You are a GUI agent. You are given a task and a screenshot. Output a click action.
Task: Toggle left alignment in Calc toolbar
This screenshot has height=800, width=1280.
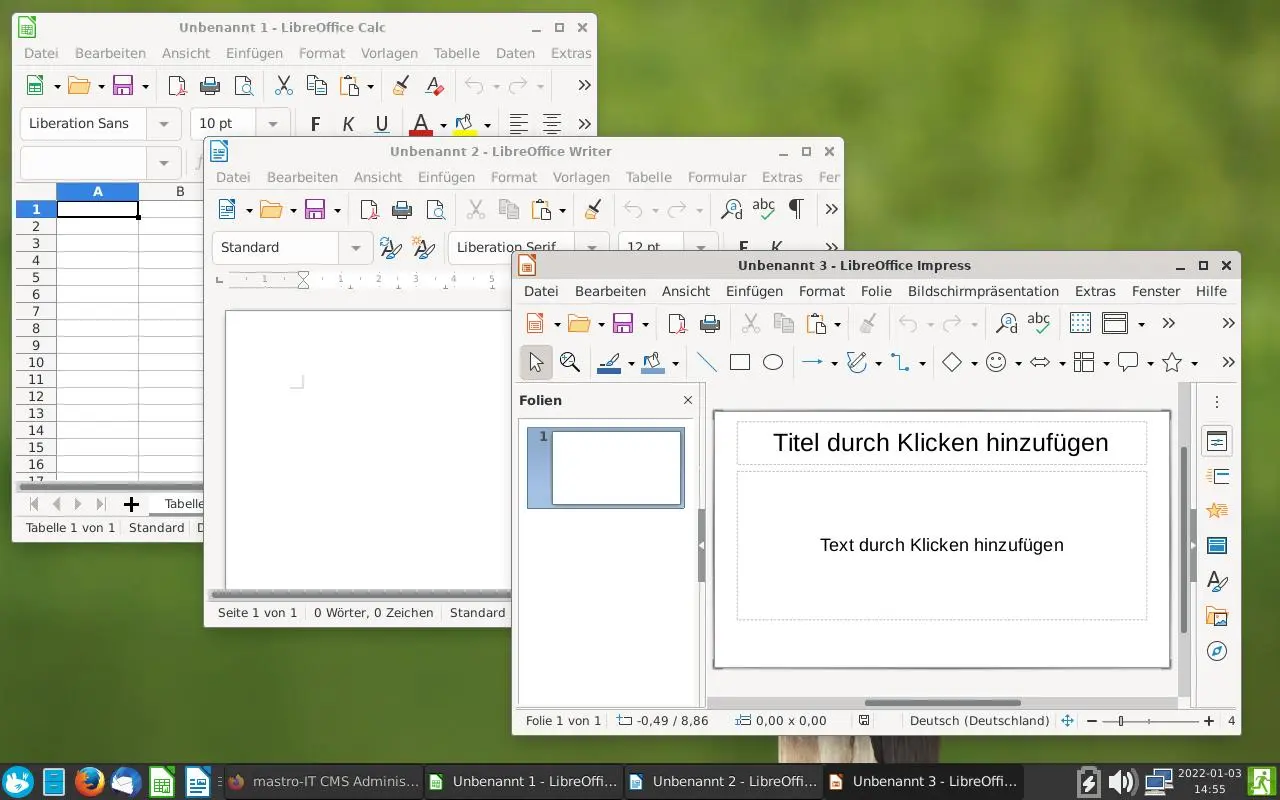tap(518, 124)
